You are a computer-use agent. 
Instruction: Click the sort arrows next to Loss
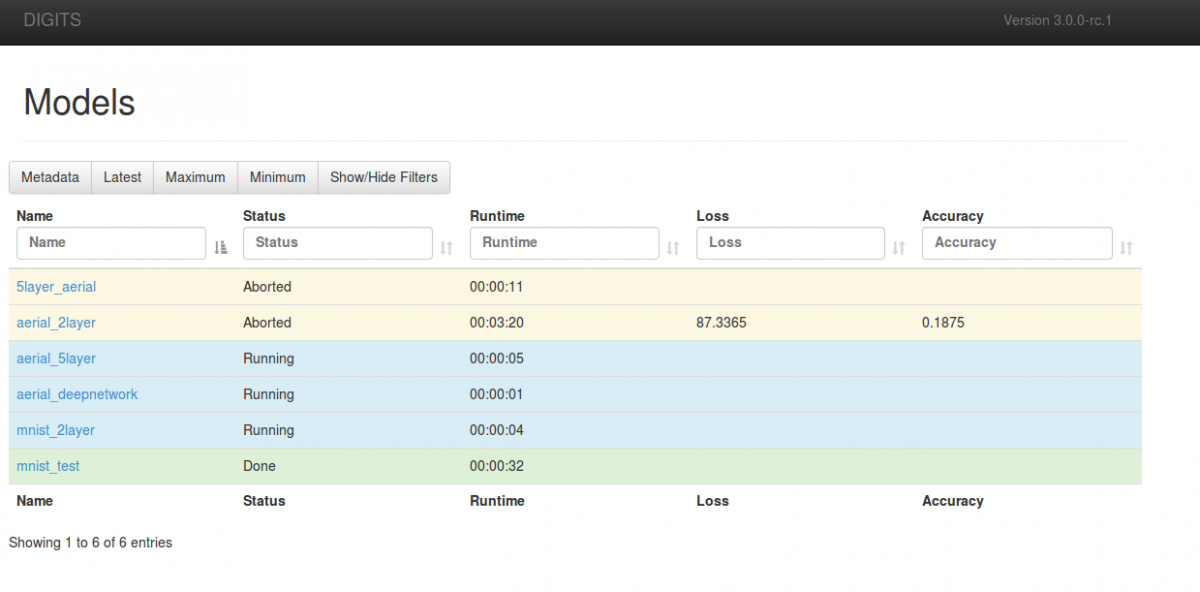pos(899,247)
